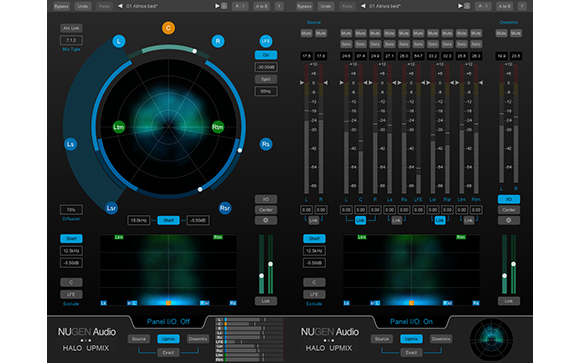The image size is (580, 363).
Task: Toggle the Shelf button below the surround scope
Action: click(x=168, y=220)
